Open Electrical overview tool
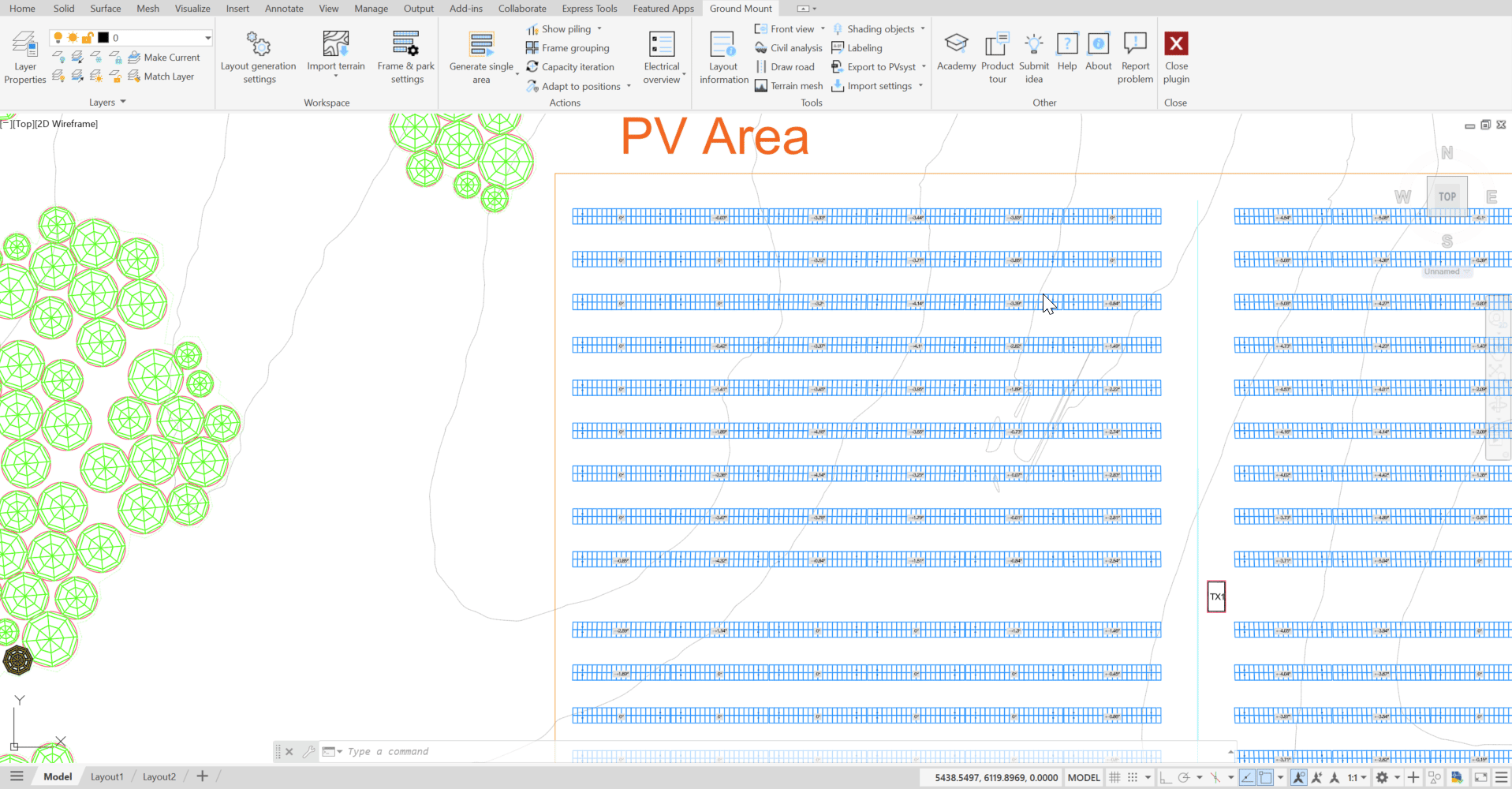This screenshot has width=1512, height=789. tap(662, 57)
